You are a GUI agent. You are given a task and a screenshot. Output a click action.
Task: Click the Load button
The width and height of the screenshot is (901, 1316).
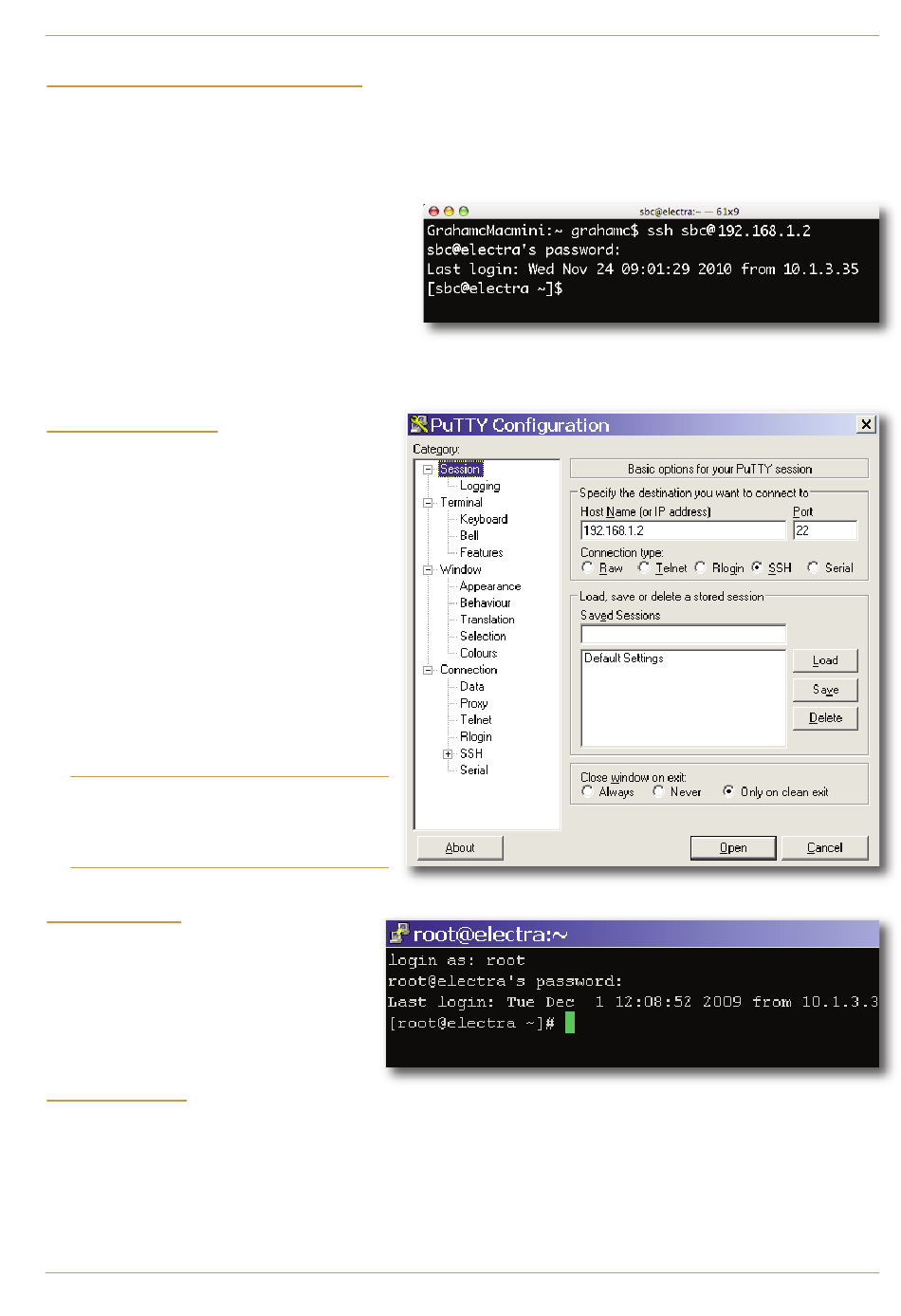(825, 660)
